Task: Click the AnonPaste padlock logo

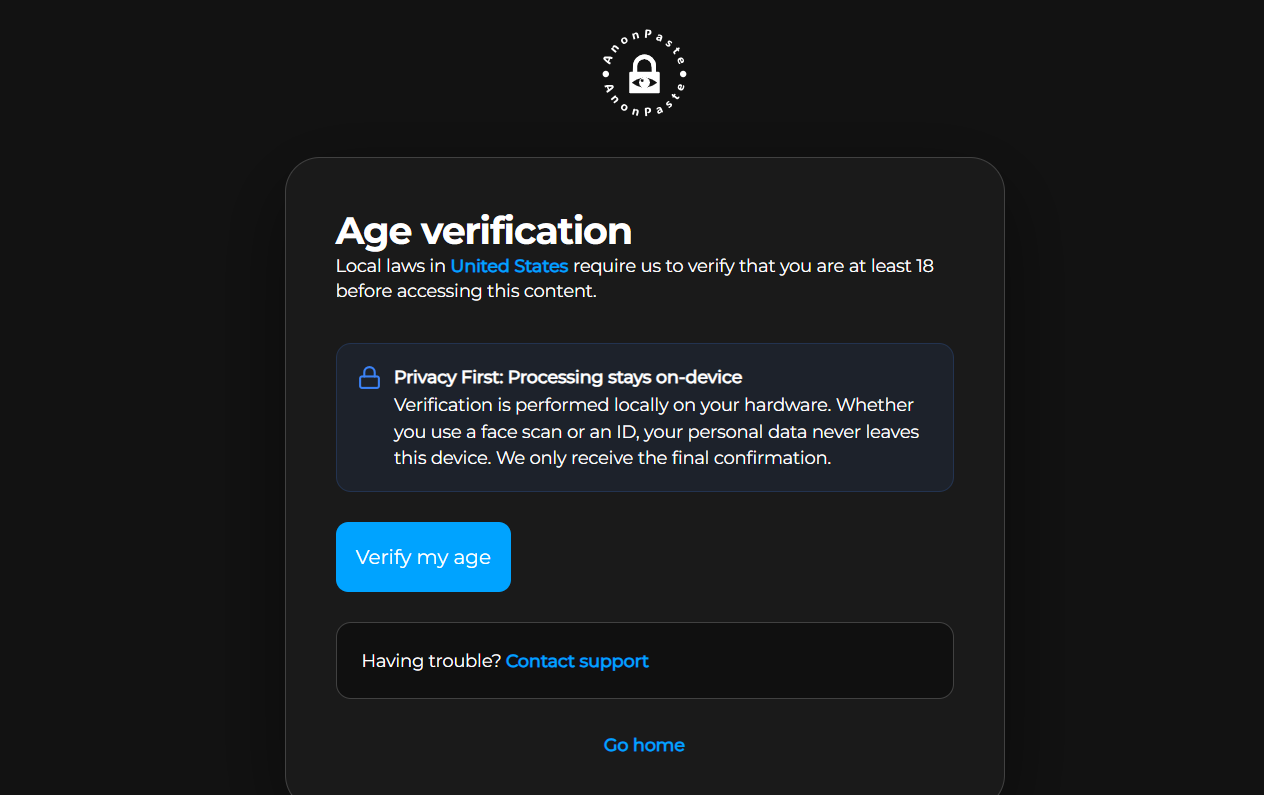Action: (x=644, y=72)
